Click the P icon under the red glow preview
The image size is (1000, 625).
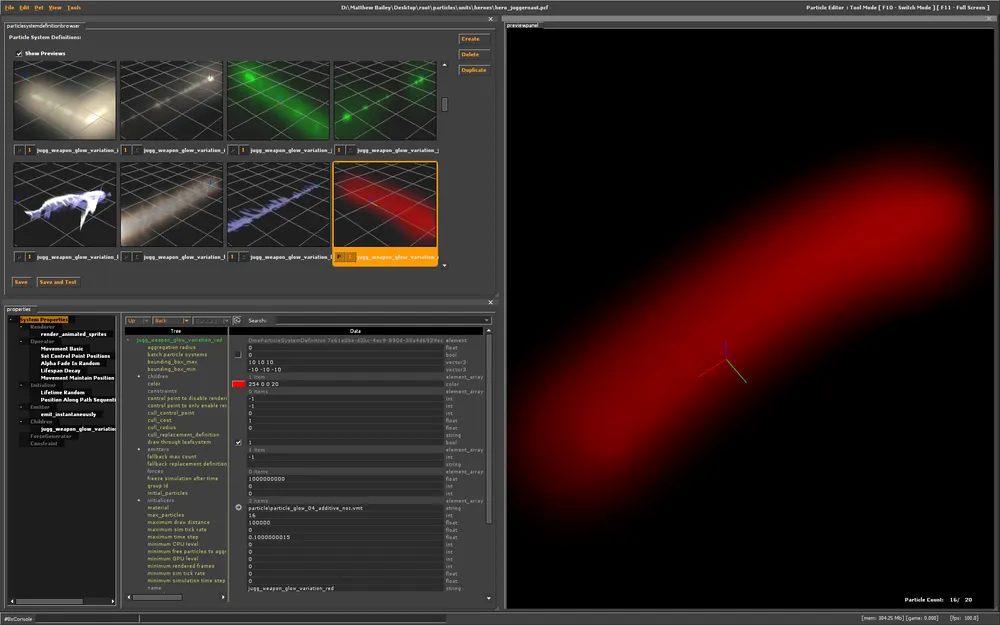(338, 257)
